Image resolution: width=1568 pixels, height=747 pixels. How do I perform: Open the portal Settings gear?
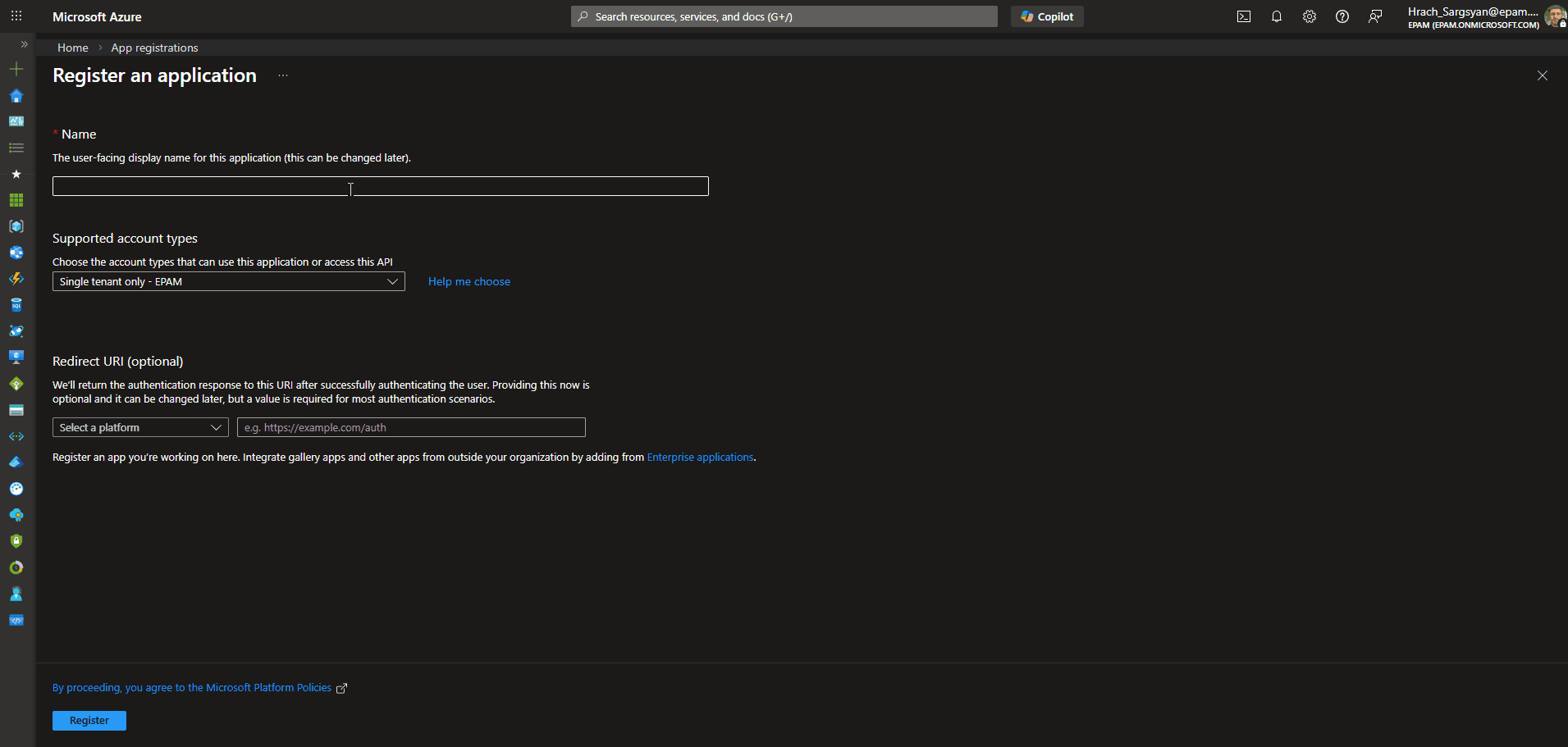coord(1310,16)
